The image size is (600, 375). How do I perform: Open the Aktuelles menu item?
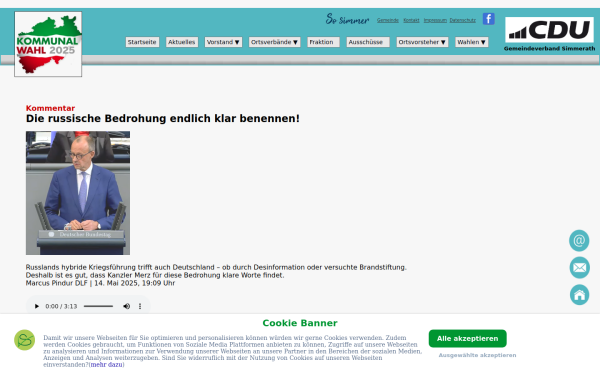pos(182,42)
